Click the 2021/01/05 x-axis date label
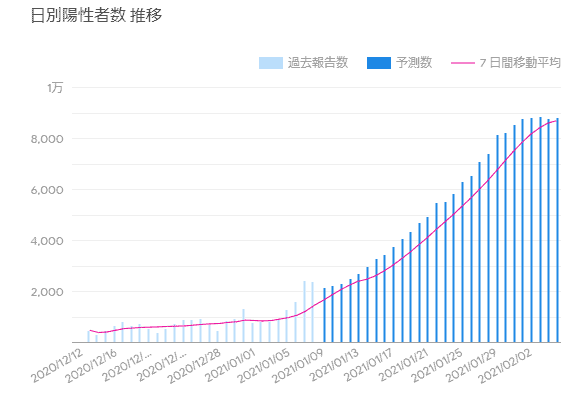The width and height of the screenshot is (578, 398). tap(264, 366)
